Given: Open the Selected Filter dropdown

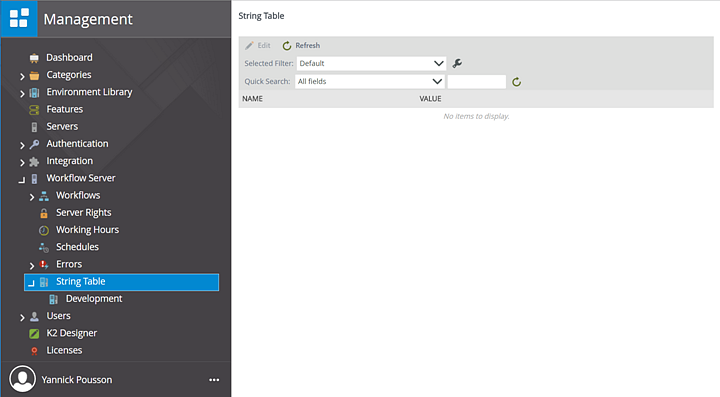Looking at the screenshot, I should 371,63.
